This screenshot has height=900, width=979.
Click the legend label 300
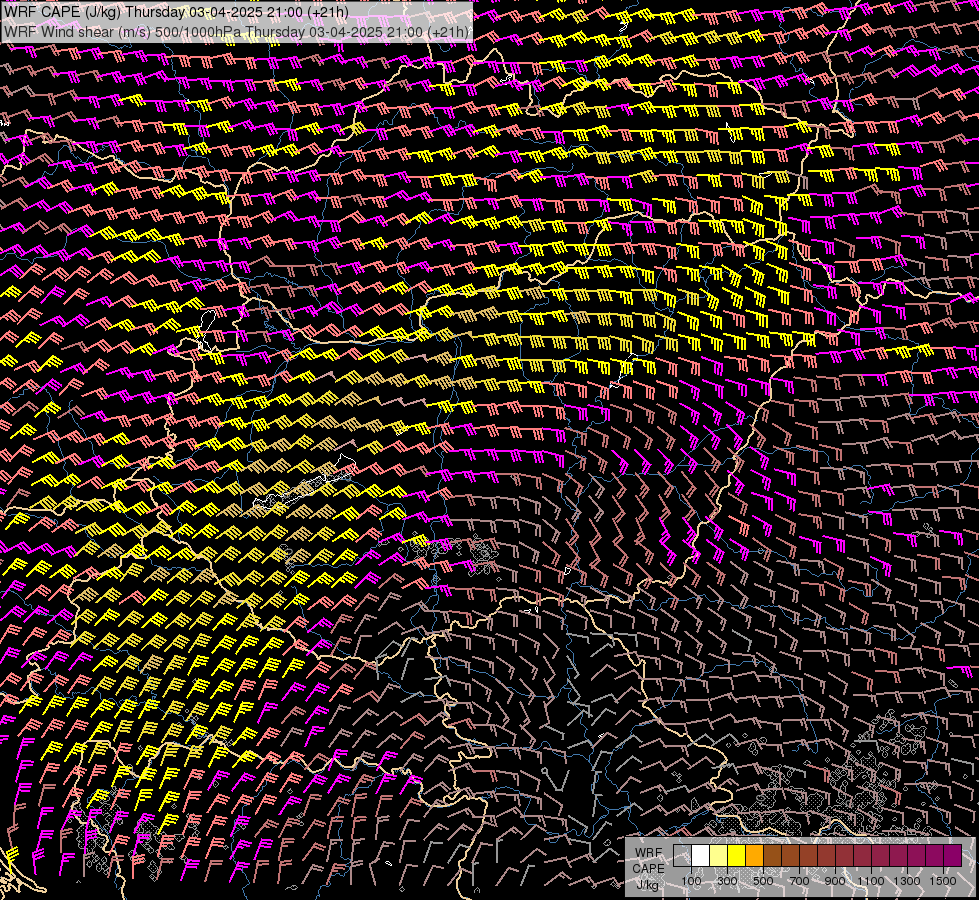[727, 881]
